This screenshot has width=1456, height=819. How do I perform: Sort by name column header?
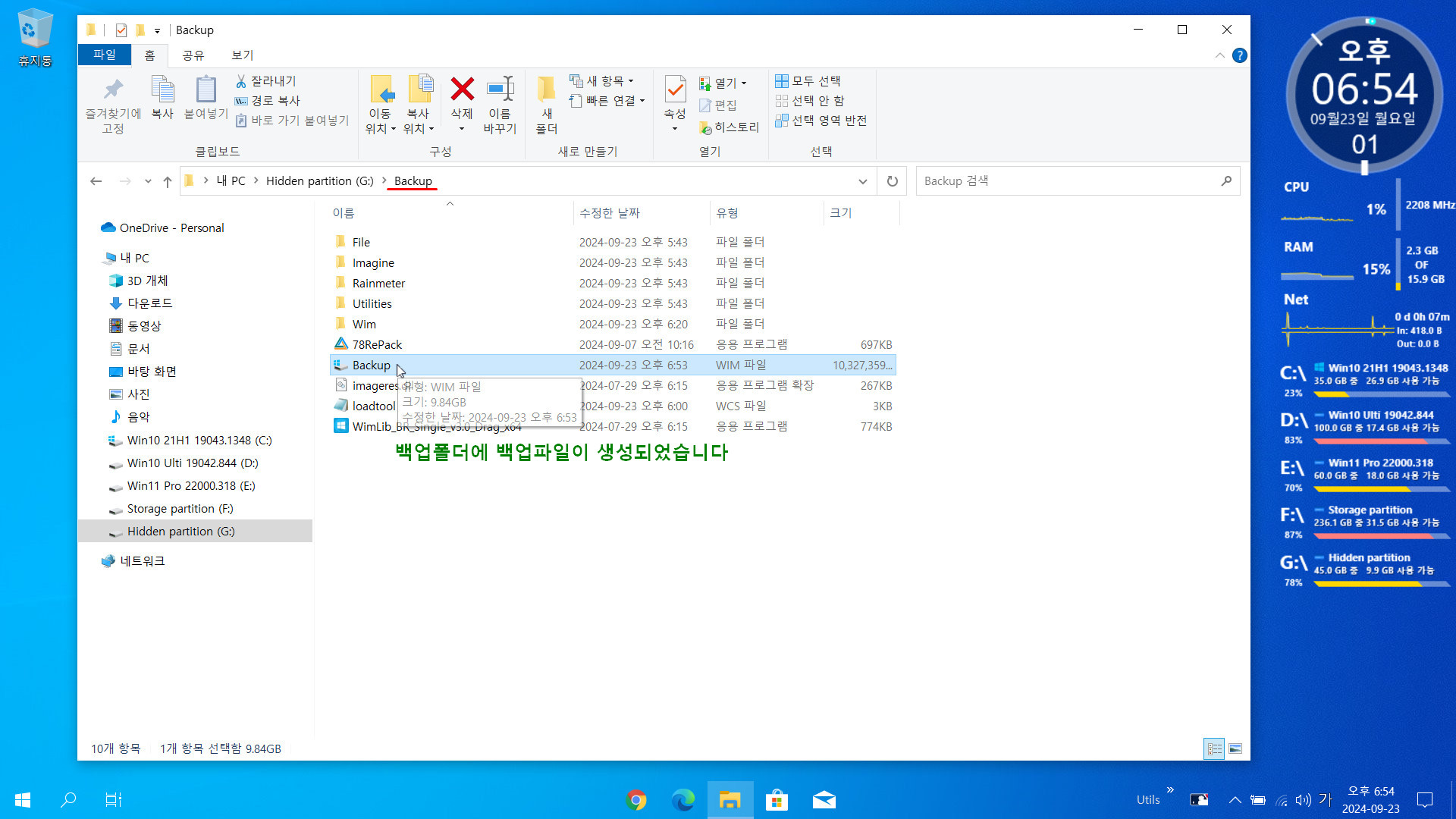click(450, 213)
